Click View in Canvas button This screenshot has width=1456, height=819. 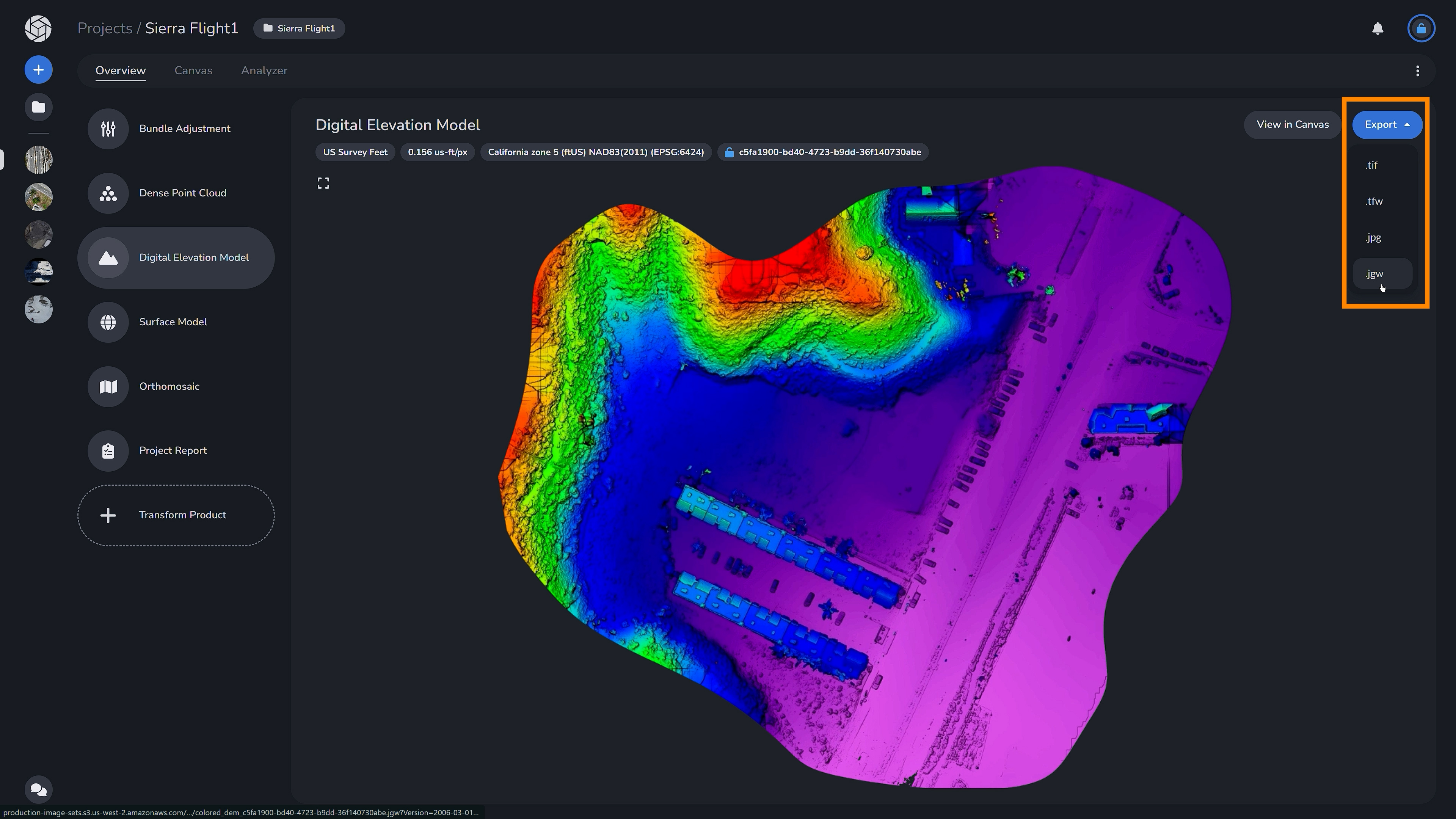click(x=1292, y=124)
